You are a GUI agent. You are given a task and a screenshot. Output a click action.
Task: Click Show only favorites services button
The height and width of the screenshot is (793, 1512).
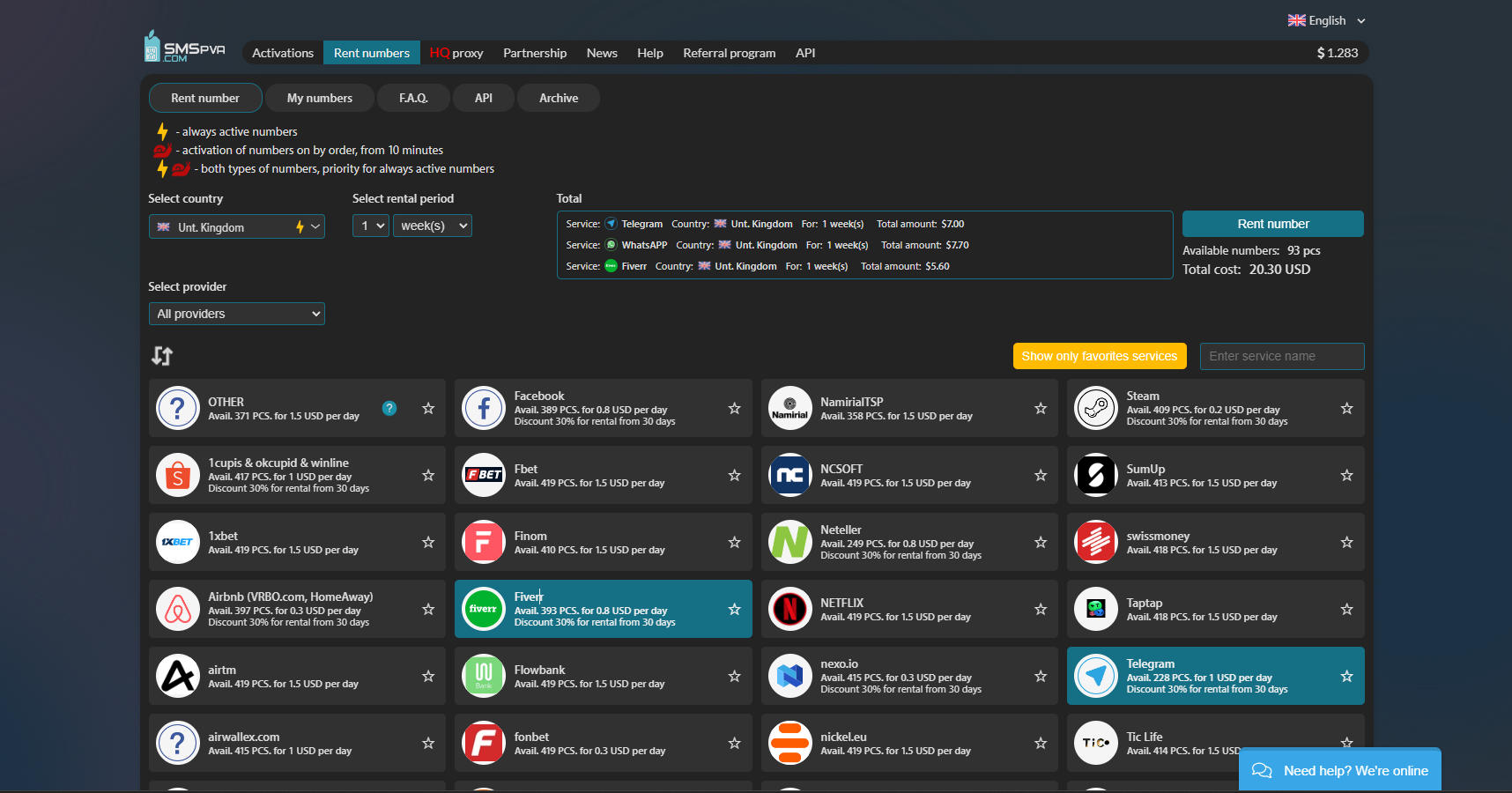point(1100,356)
